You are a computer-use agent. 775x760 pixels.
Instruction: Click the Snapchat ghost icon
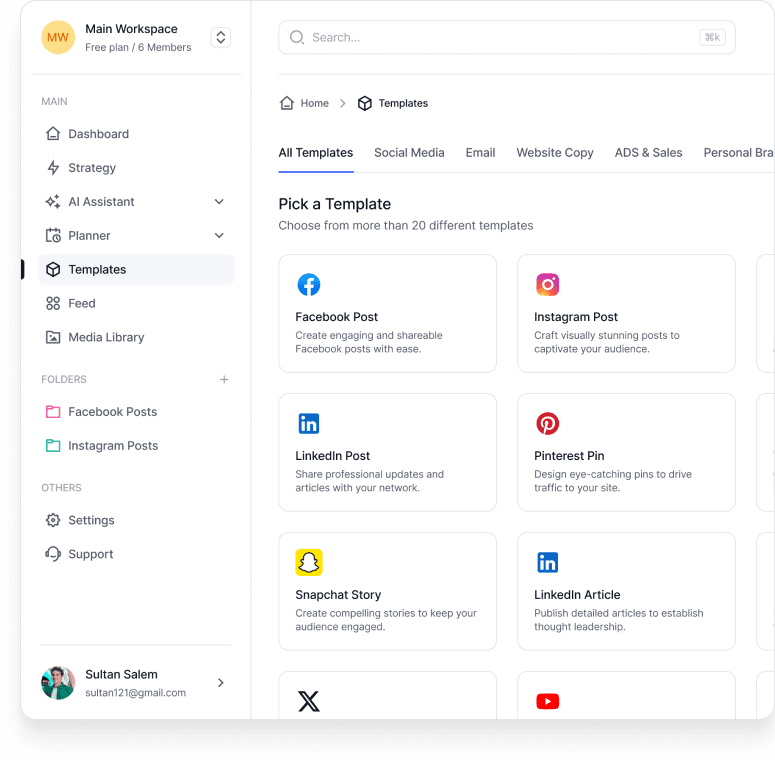[309, 563]
